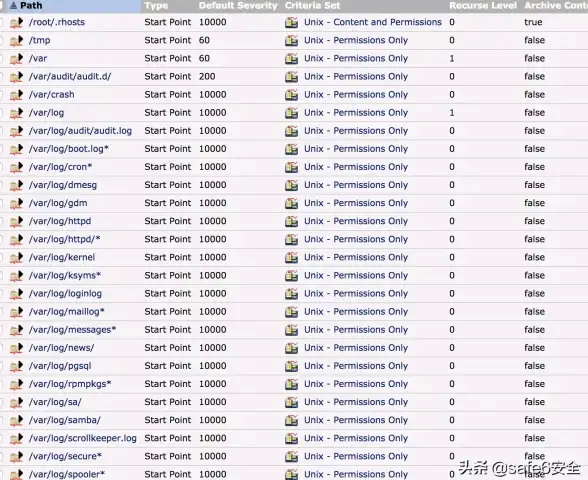Open the /var/audit/audit.d/ path link
This screenshot has height=480, width=588.
70,76
